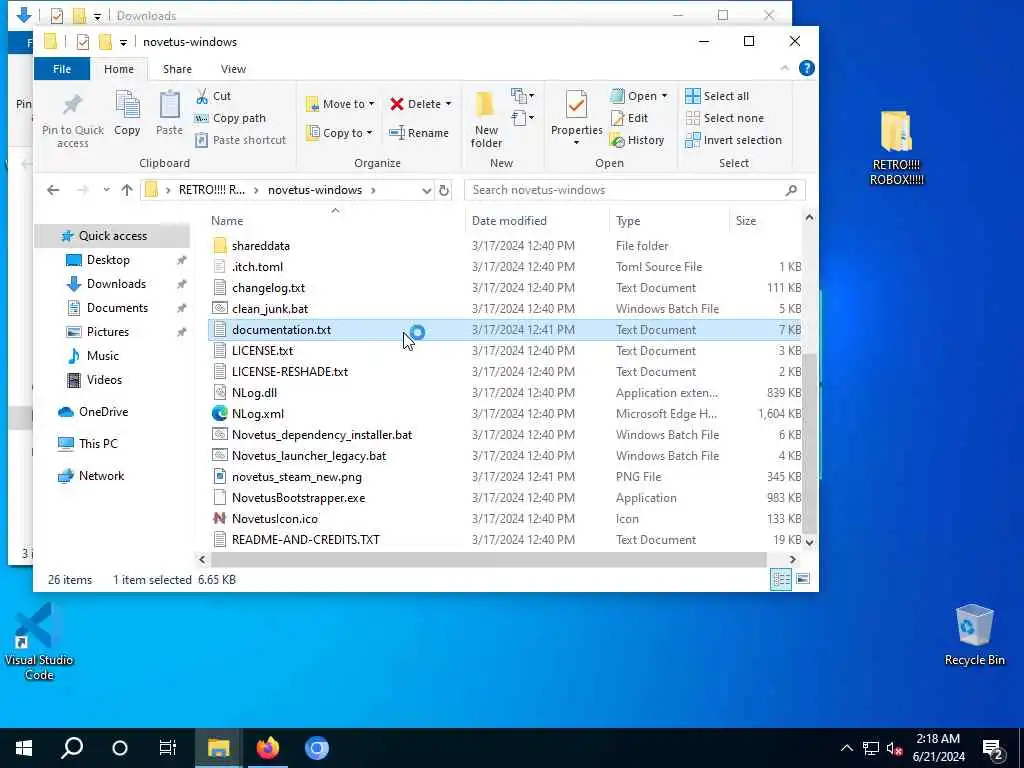Click the New folder icon

coord(485,105)
